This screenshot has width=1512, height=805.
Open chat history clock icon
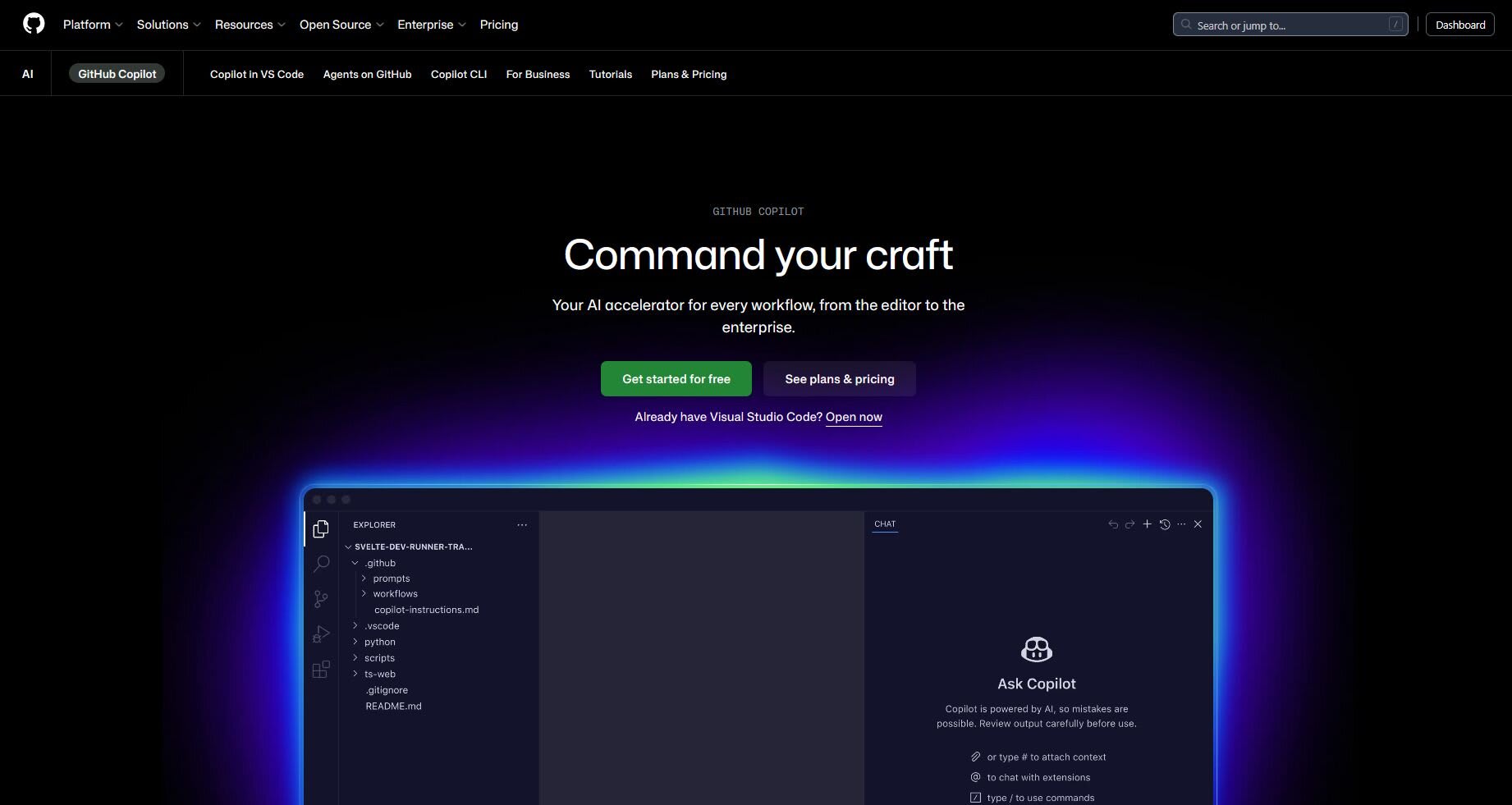point(1165,524)
